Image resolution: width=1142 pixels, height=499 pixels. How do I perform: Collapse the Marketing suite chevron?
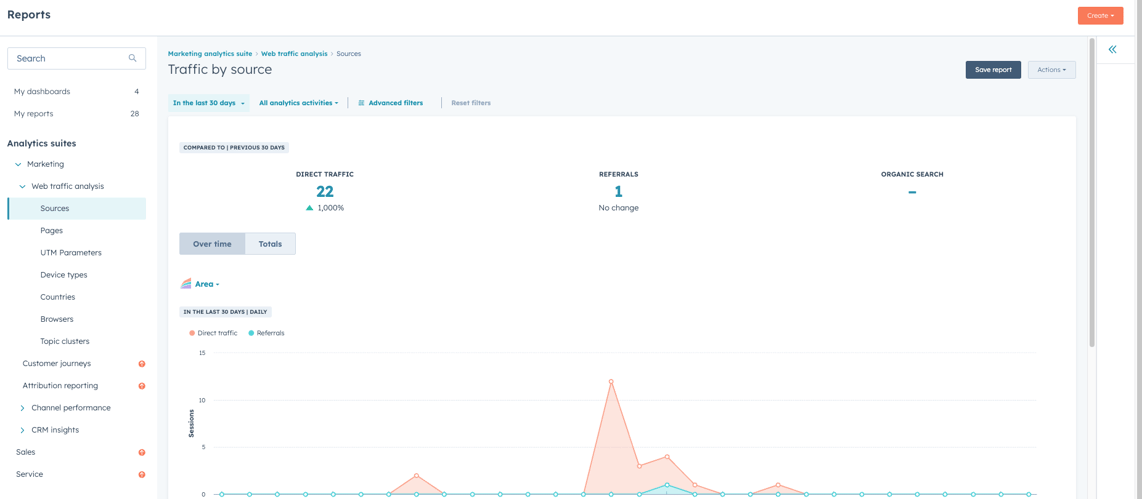point(18,165)
